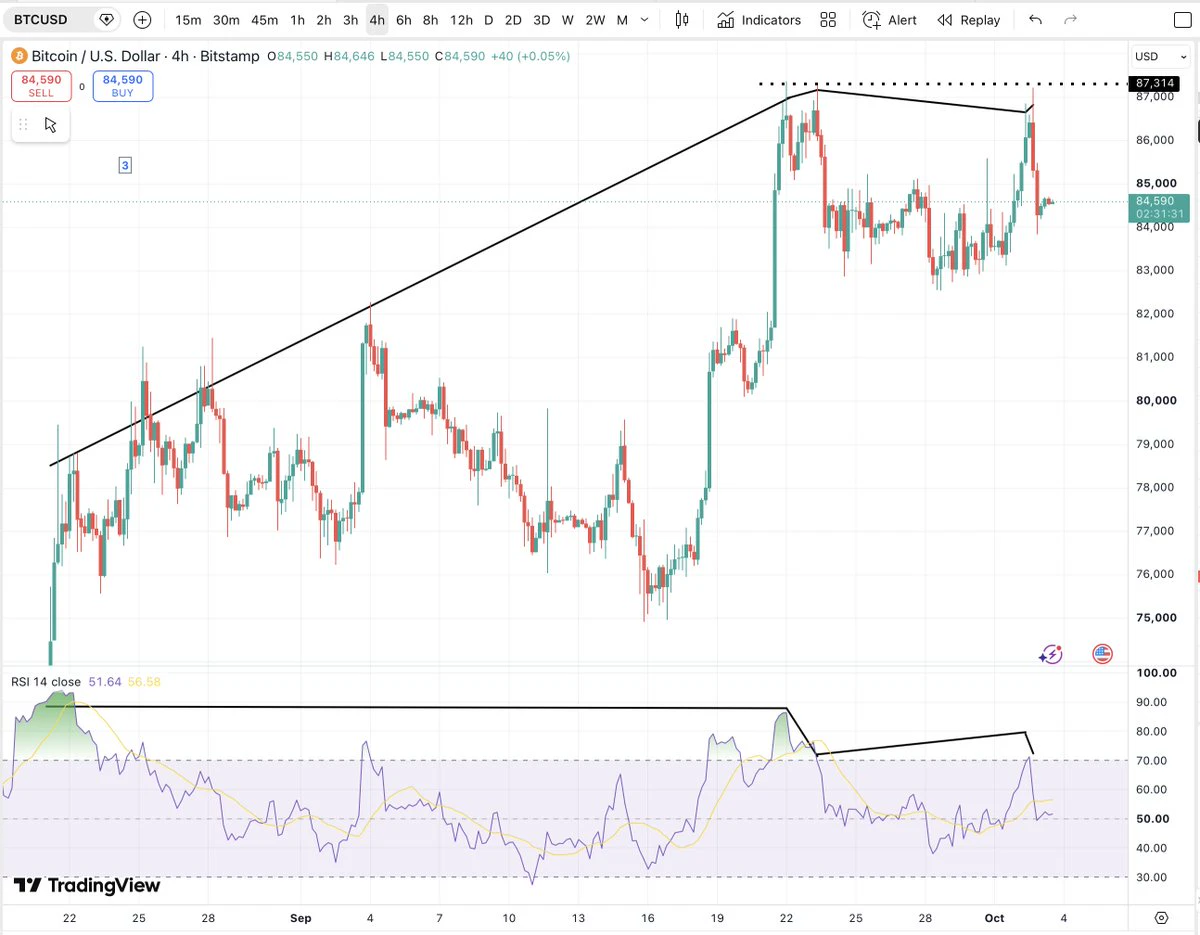The image size is (1200, 935).
Task: Open the candlestick chart type selector
Action: point(683,20)
